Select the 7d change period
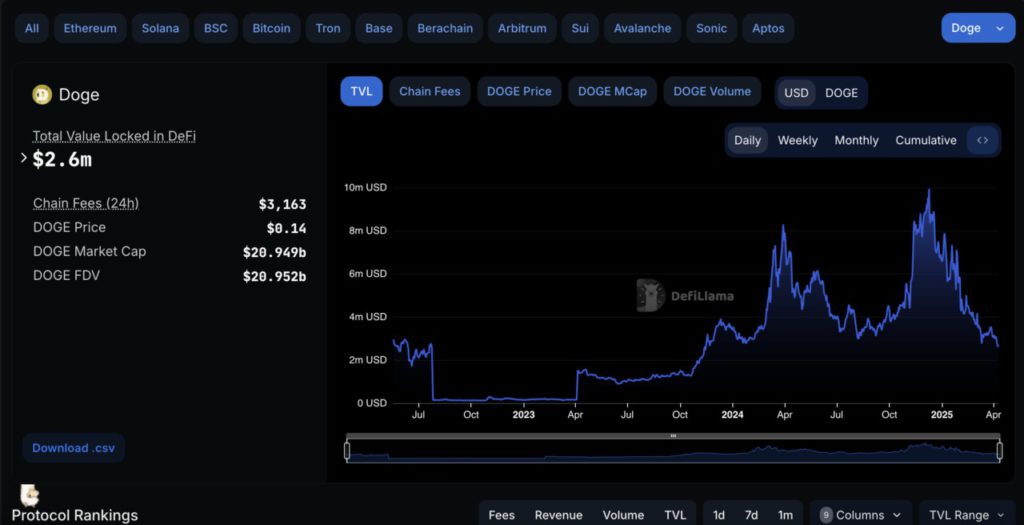 pyautogui.click(x=751, y=515)
